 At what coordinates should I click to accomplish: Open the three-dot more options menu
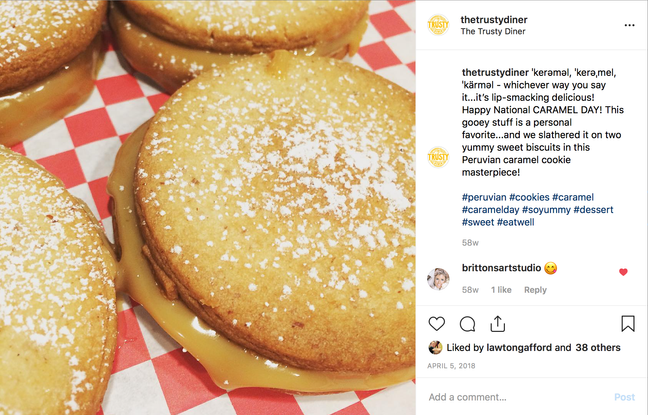pos(629,25)
